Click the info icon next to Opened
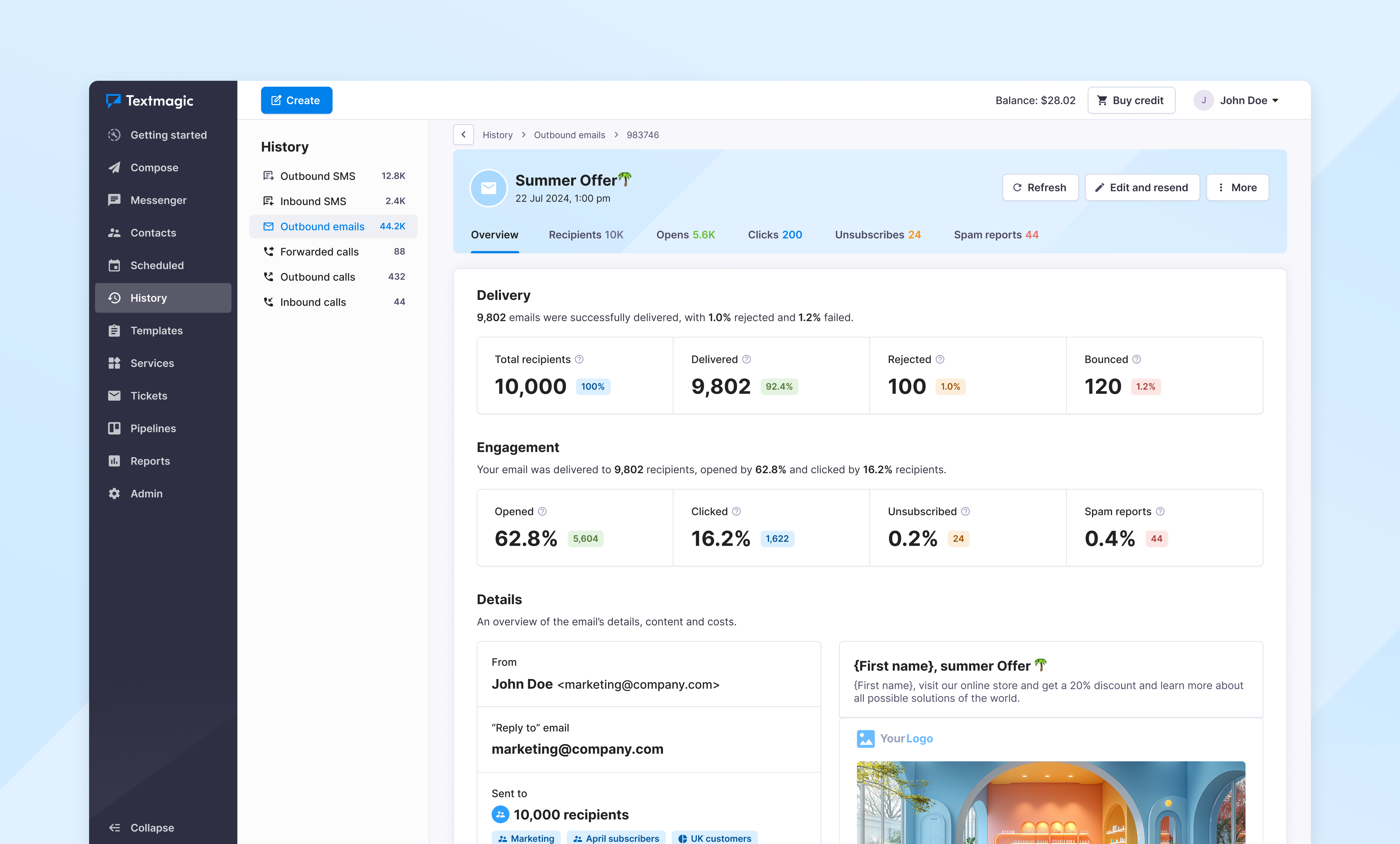Image resolution: width=1400 pixels, height=844 pixels. (542, 511)
